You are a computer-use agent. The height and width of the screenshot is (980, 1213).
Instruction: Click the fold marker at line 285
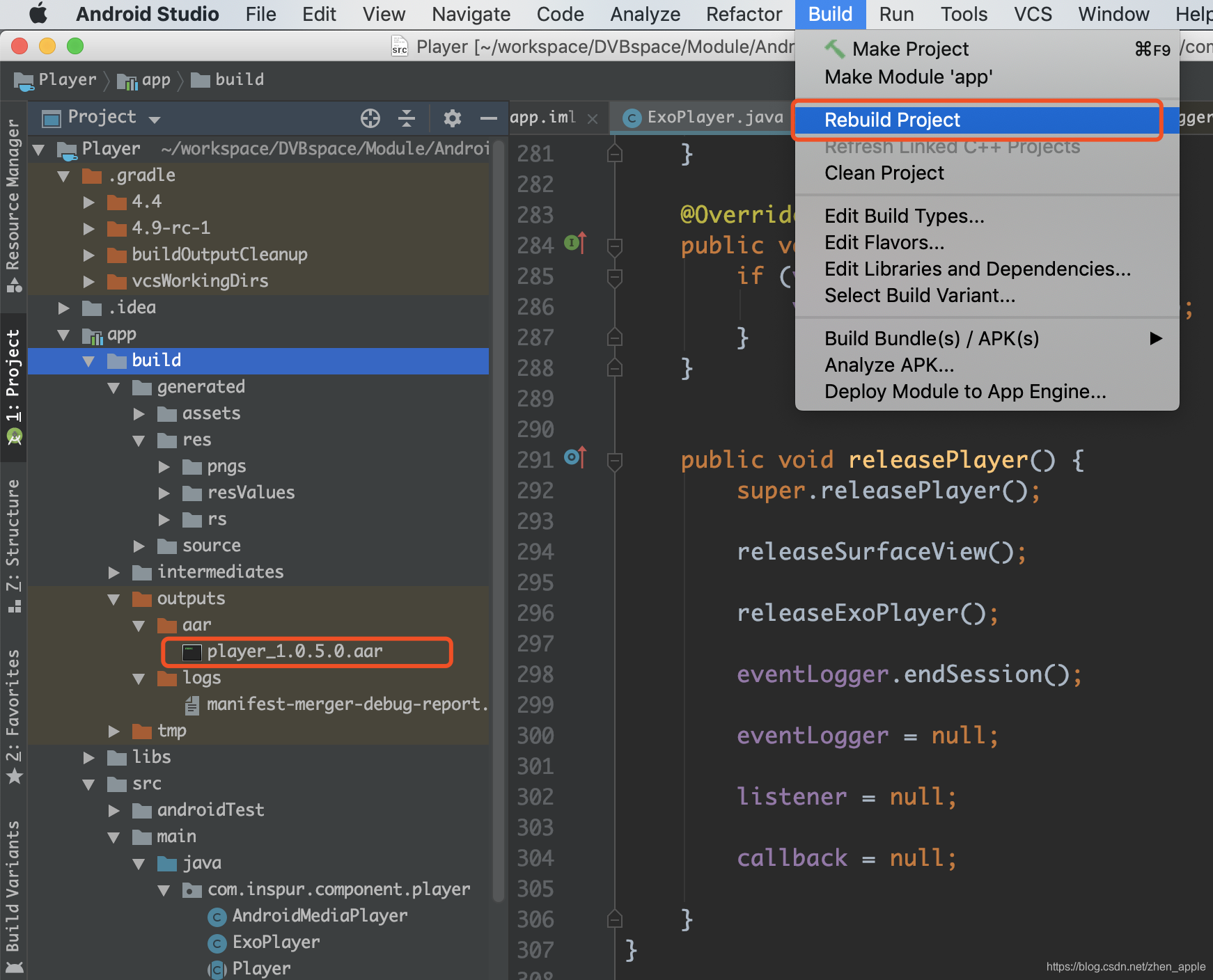click(615, 277)
